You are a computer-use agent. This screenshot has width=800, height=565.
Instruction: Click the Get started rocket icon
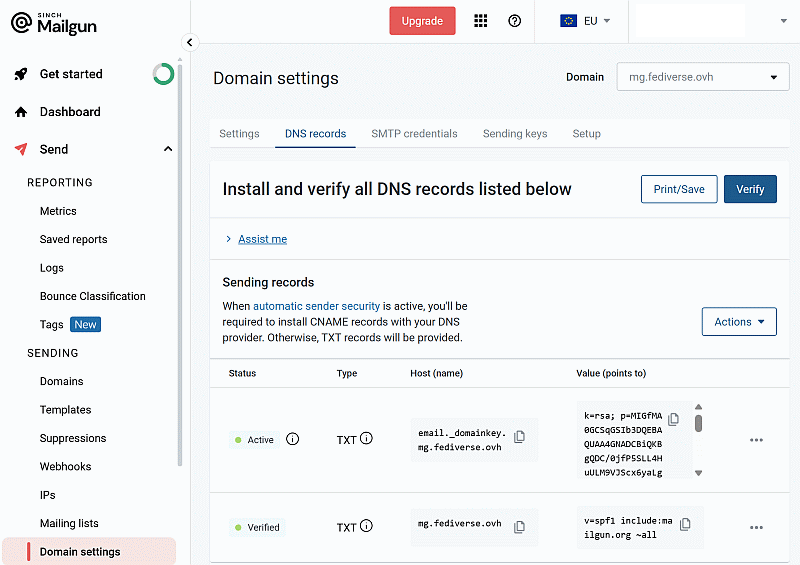click(x=21, y=74)
